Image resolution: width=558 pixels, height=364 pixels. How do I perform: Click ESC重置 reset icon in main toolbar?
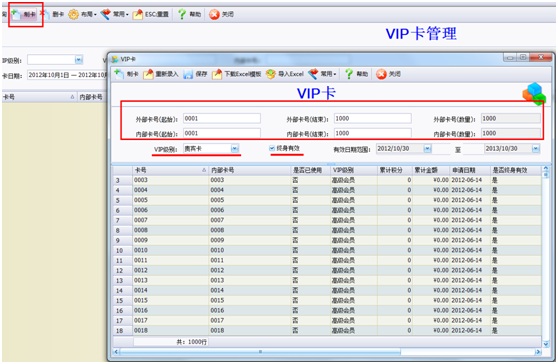[x=138, y=15]
